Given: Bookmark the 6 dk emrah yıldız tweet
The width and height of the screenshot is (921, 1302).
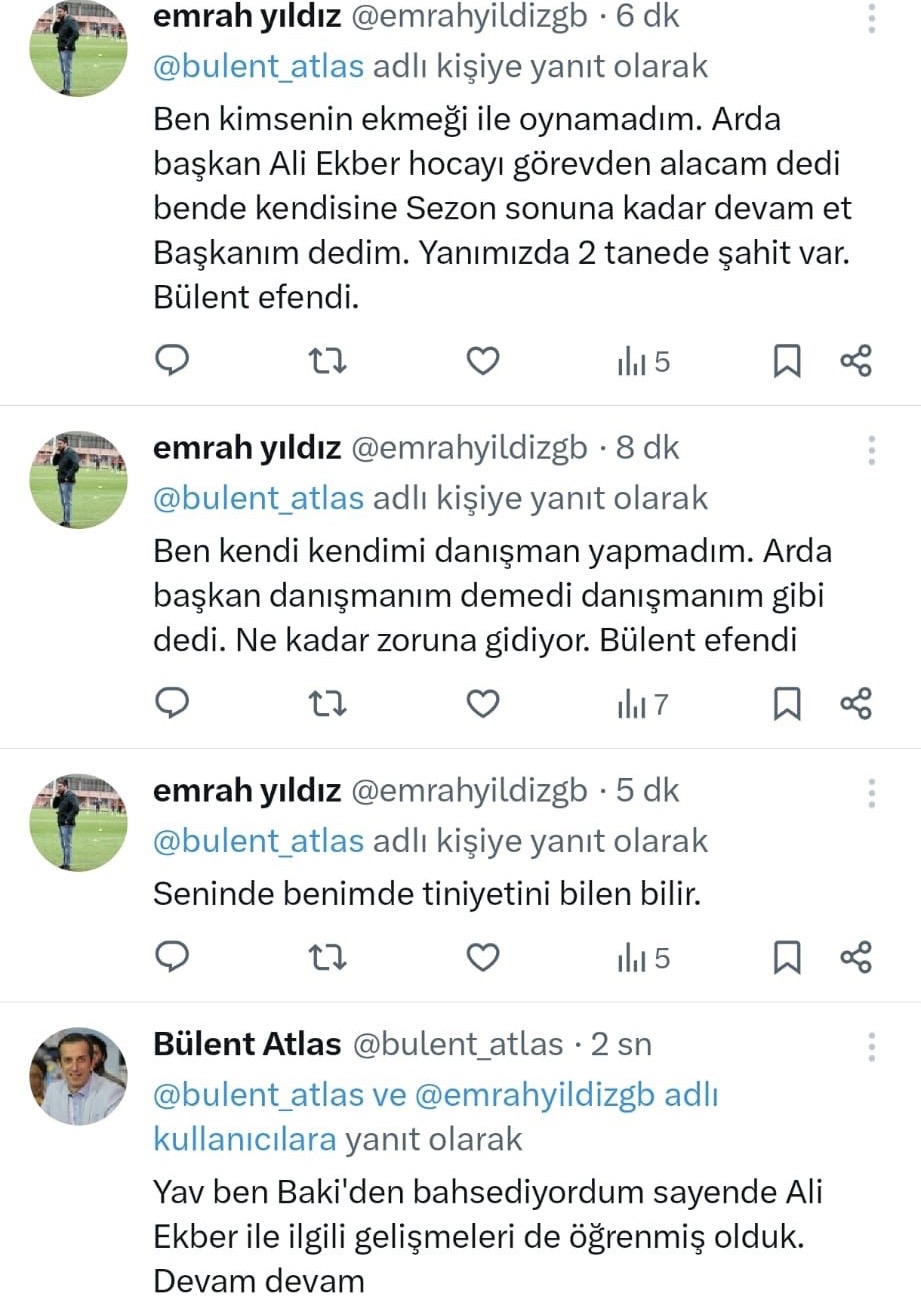Looking at the screenshot, I should (787, 361).
